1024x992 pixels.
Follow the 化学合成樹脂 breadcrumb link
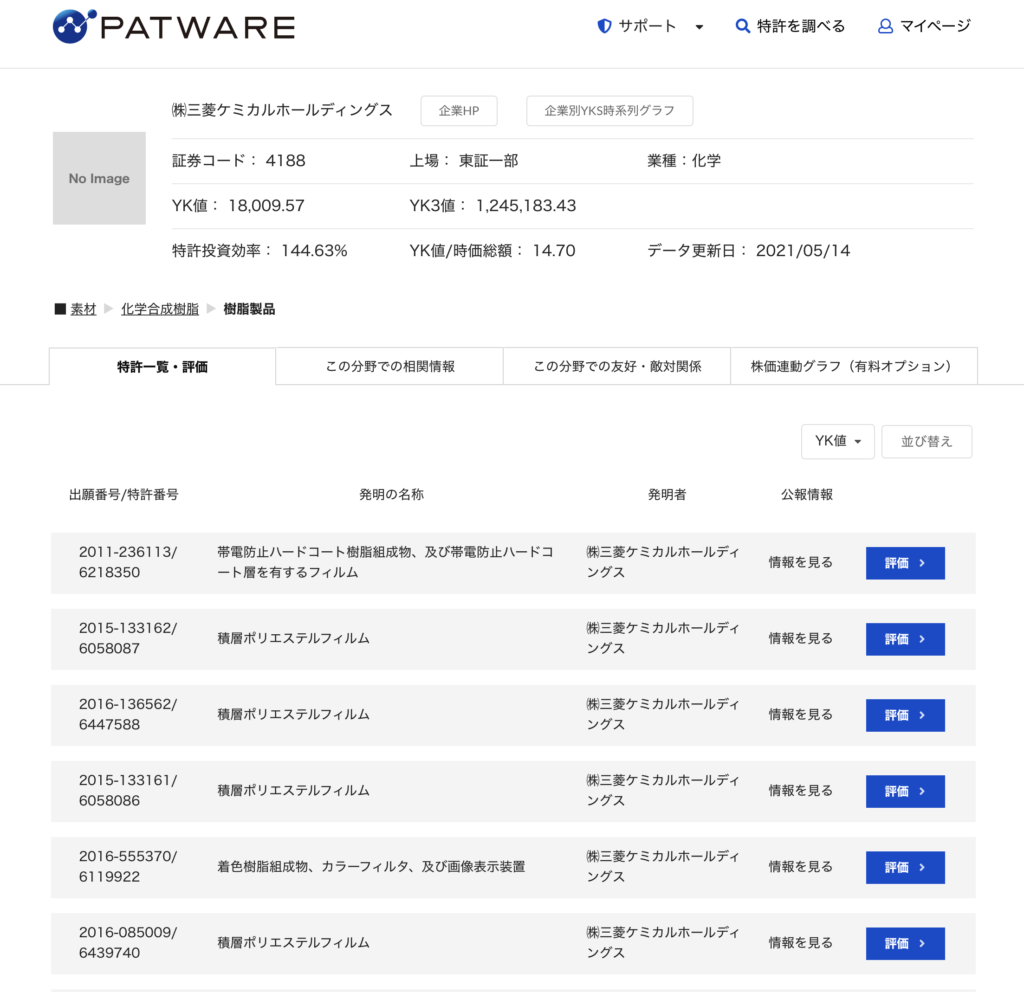[160, 309]
